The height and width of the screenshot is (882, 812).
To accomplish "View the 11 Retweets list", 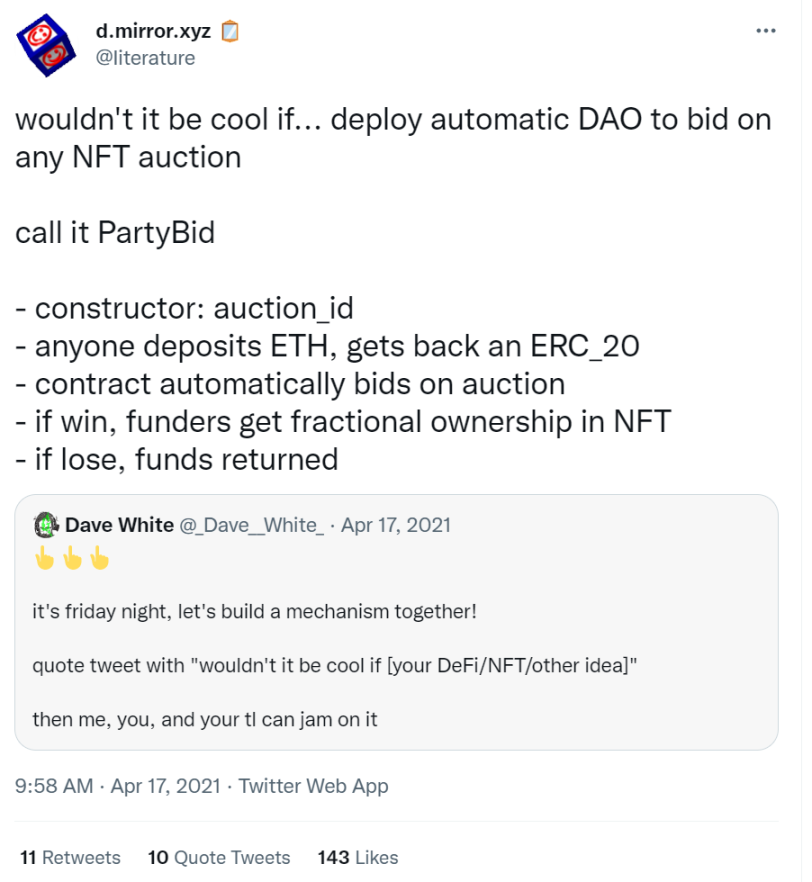I will [x=70, y=857].
